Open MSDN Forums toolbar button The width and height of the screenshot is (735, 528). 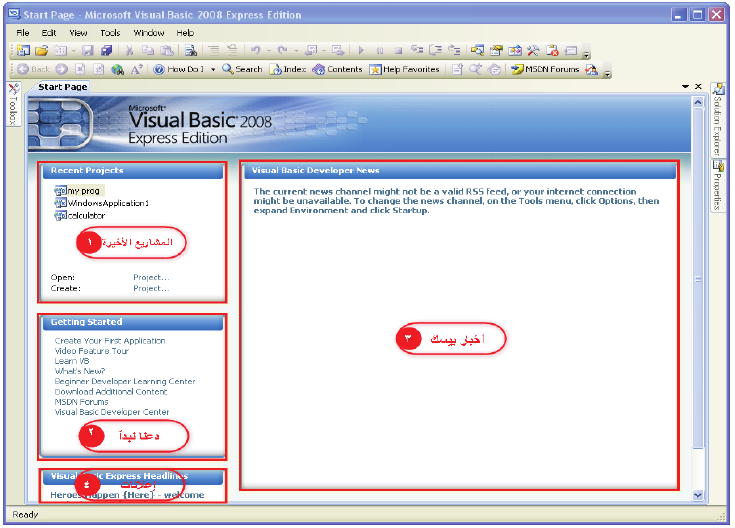click(545, 69)
